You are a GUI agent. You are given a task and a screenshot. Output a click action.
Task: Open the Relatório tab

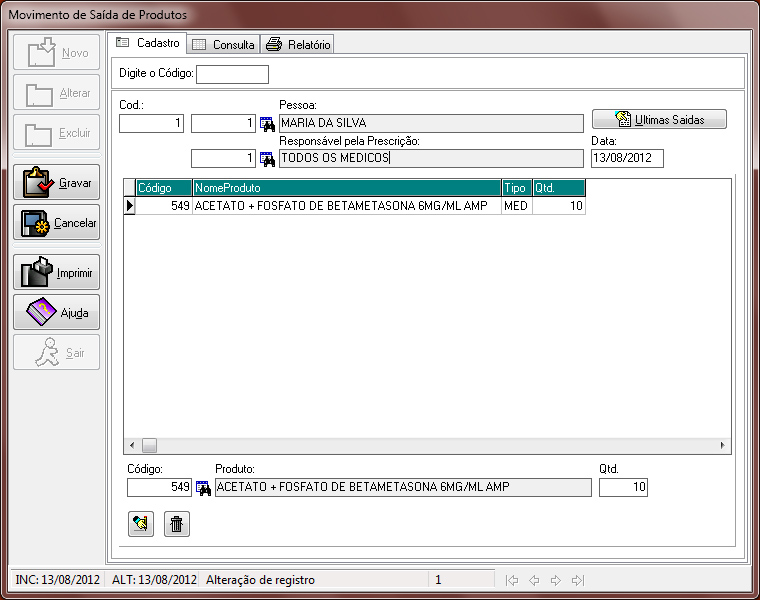298,44
